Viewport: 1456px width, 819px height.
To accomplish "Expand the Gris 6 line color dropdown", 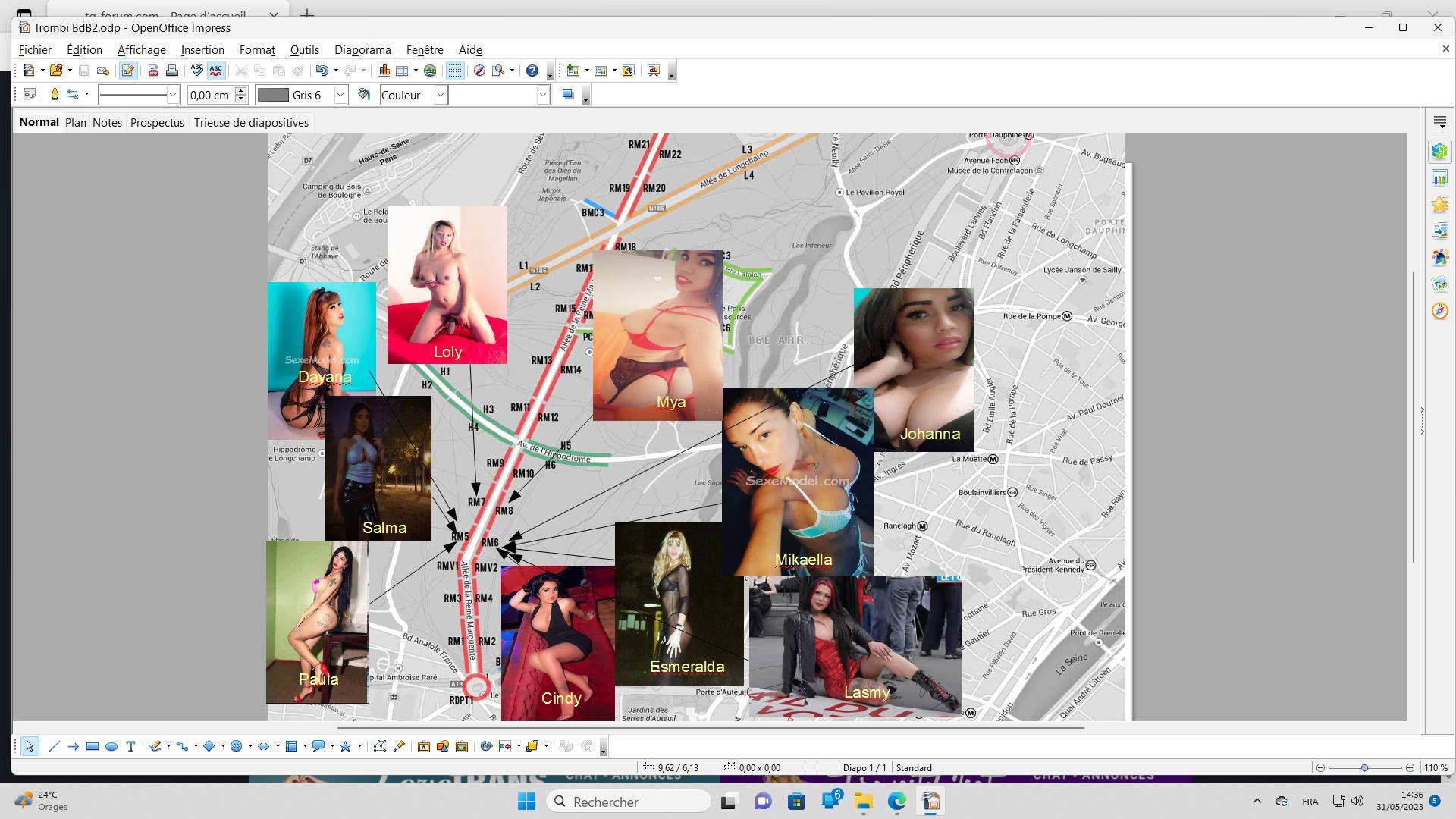I will 340,95.
